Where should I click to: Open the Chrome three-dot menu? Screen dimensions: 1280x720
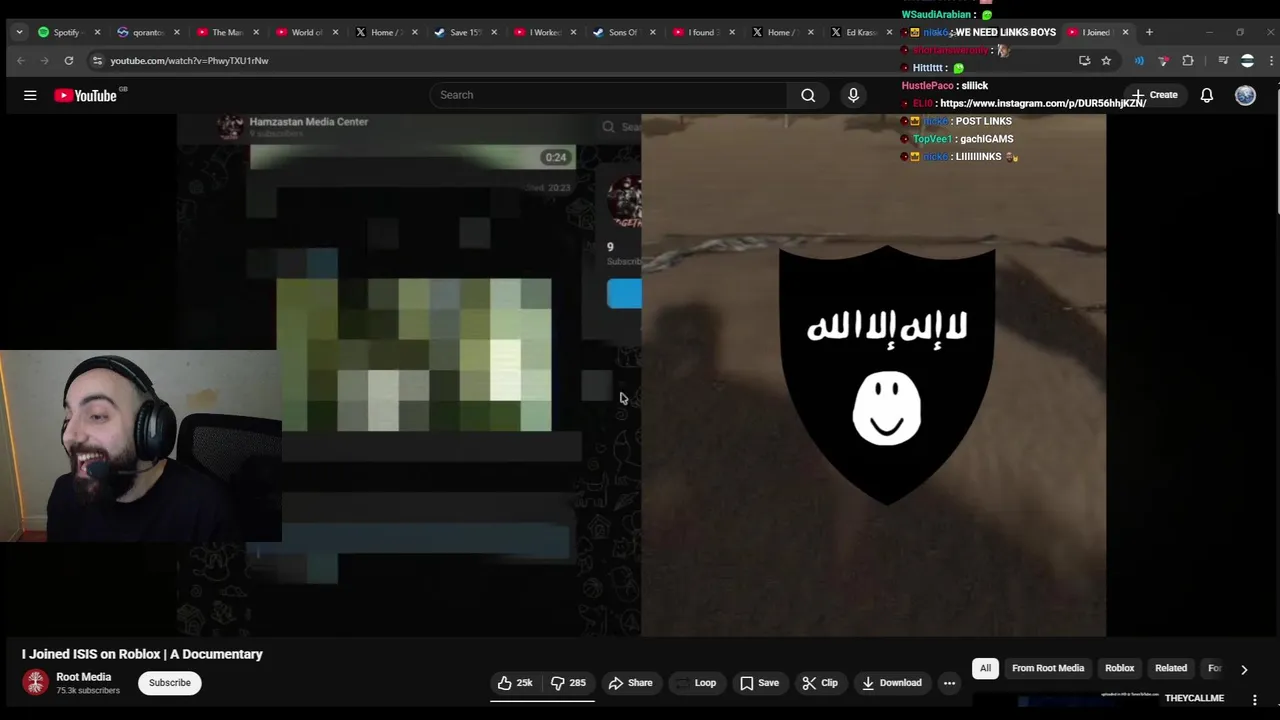click(x=1271, y=61)
